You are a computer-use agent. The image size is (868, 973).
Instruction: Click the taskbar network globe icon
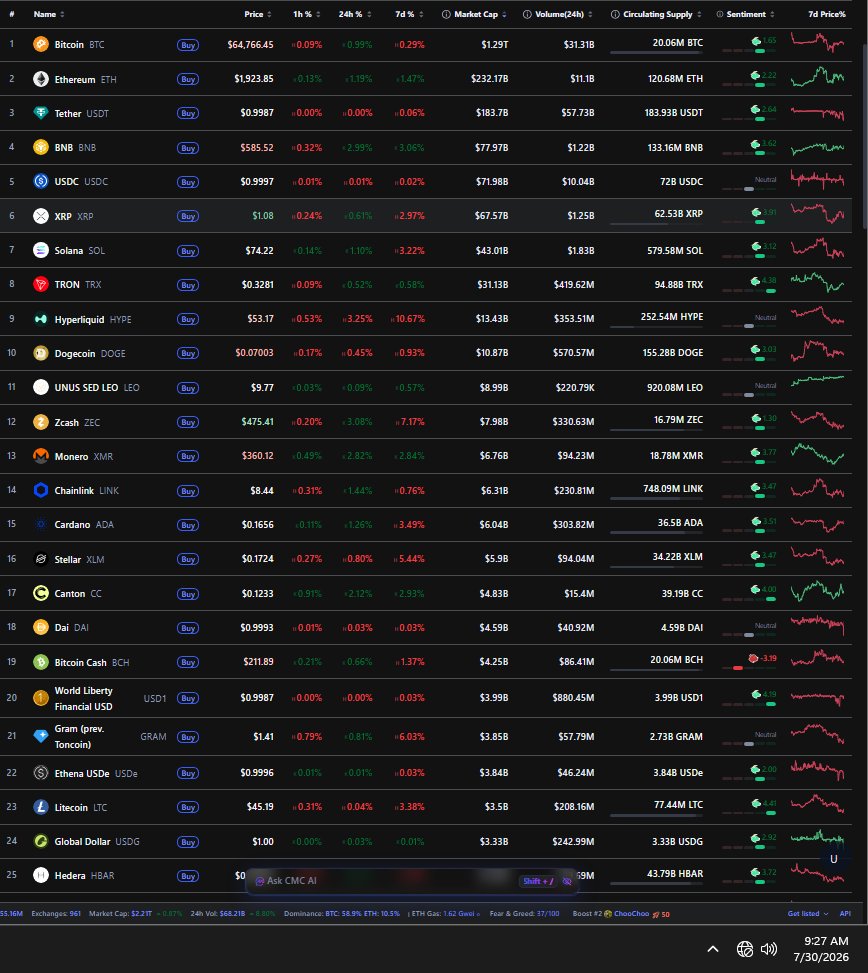(x=745, y=949)
